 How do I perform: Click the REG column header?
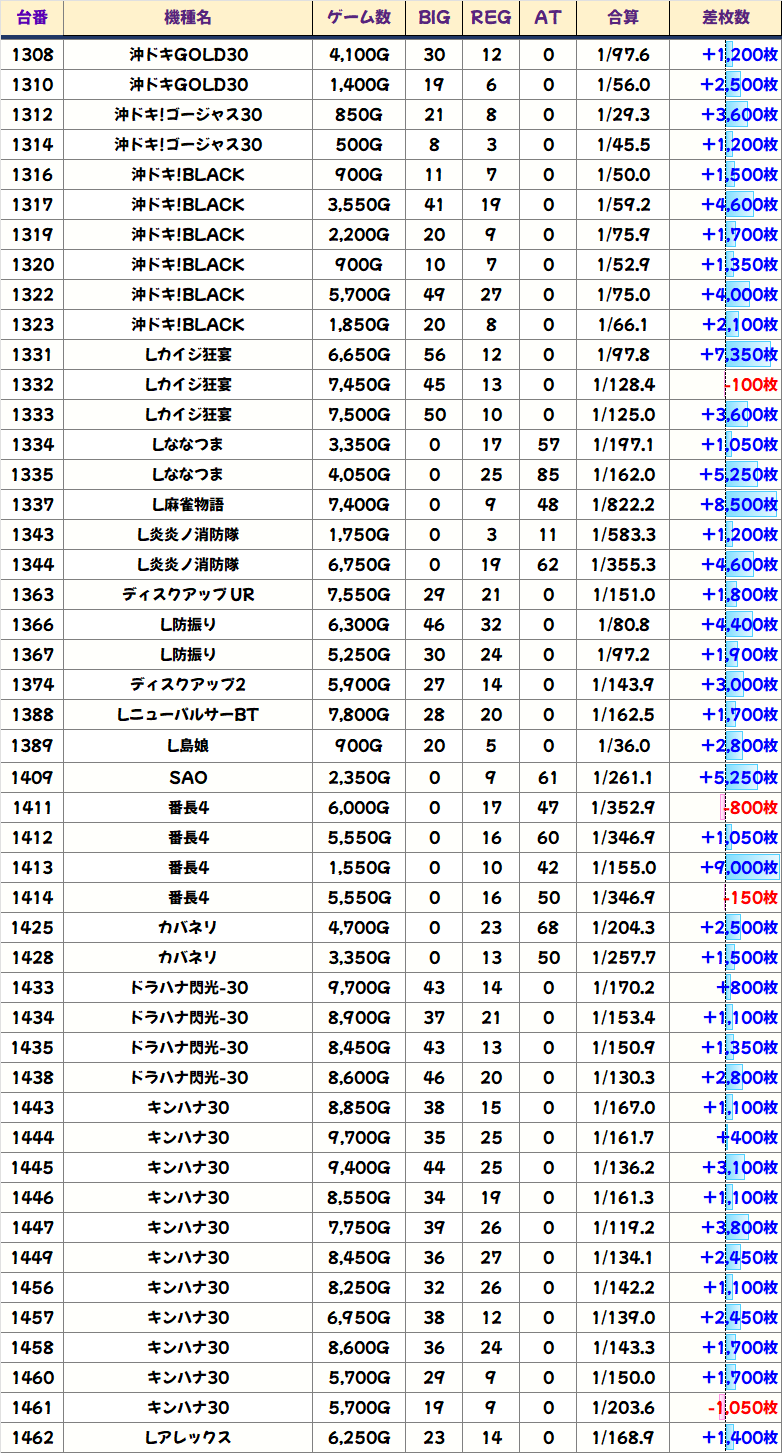(491, 18)
